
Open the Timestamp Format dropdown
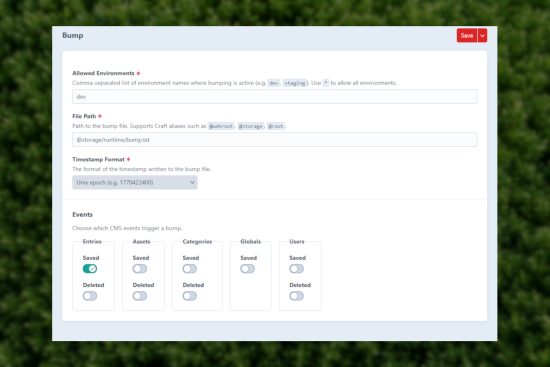tap(135, 182)
